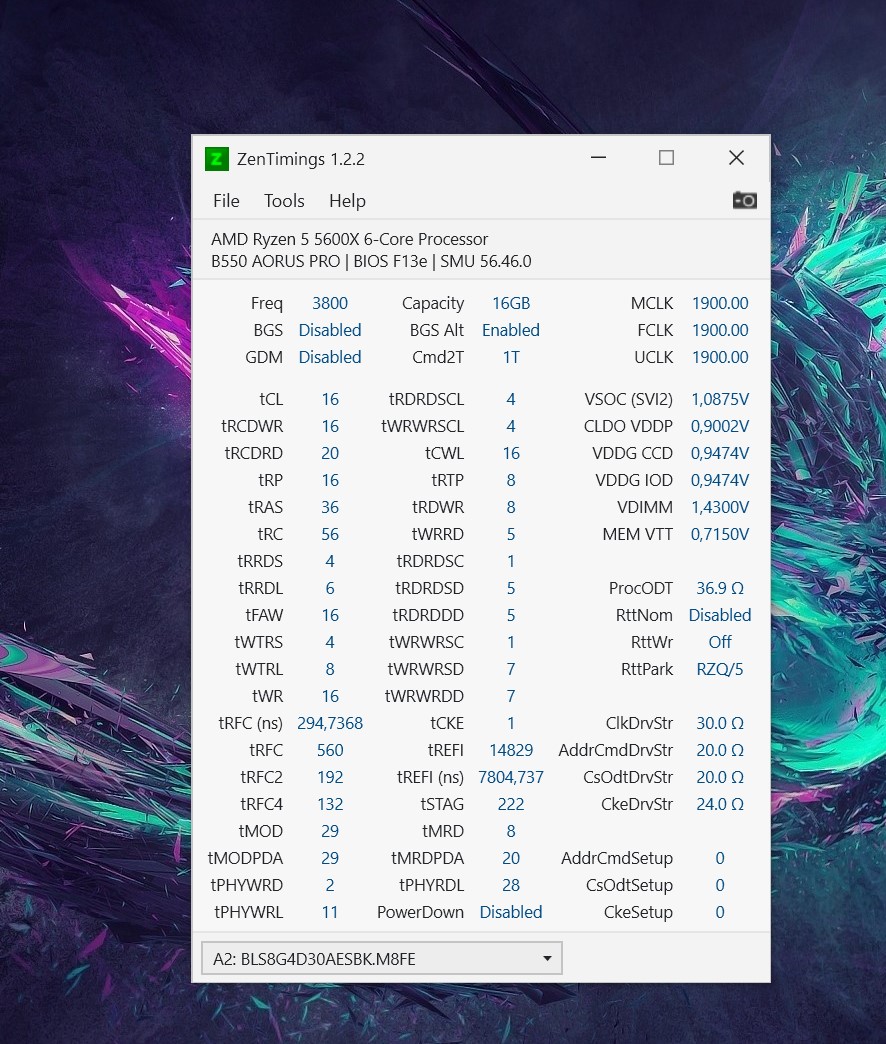Click the VDDG CCD value 0,9474V

tap(720, 453)
